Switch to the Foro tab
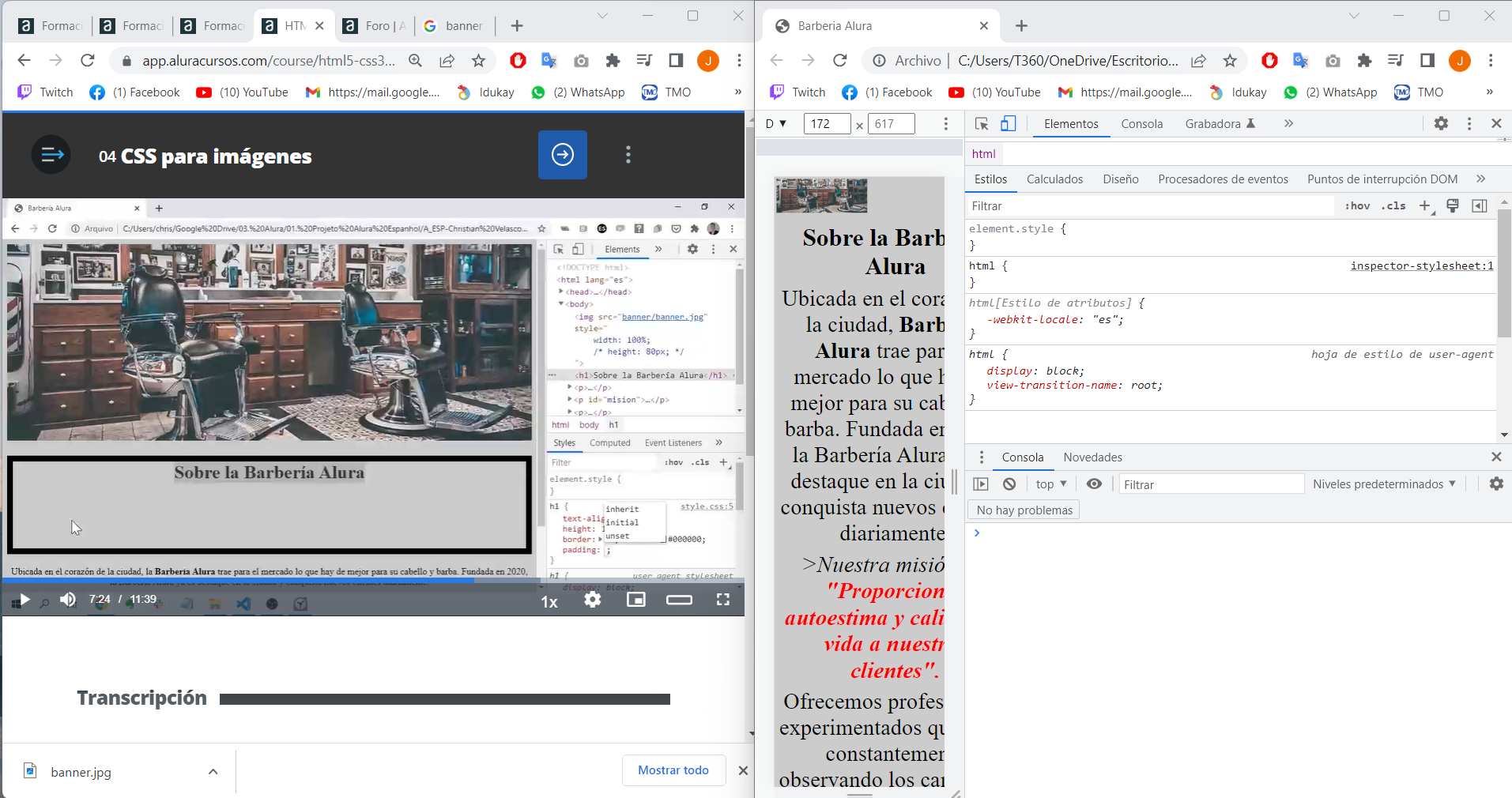The image size is (1512, 798). click(375, 26)
